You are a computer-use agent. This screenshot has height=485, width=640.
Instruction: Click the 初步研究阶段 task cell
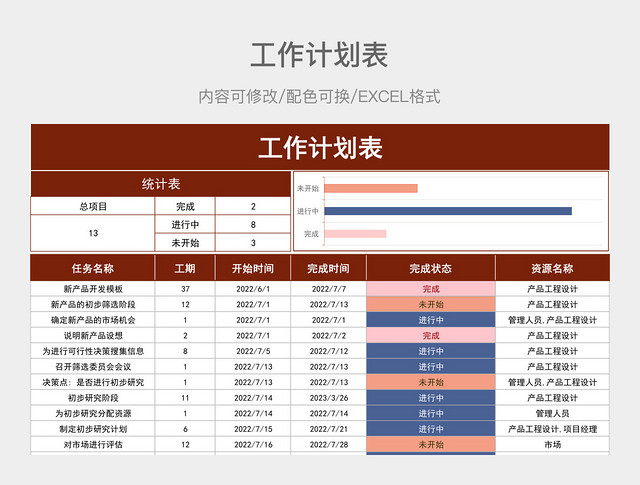point(93,397)
